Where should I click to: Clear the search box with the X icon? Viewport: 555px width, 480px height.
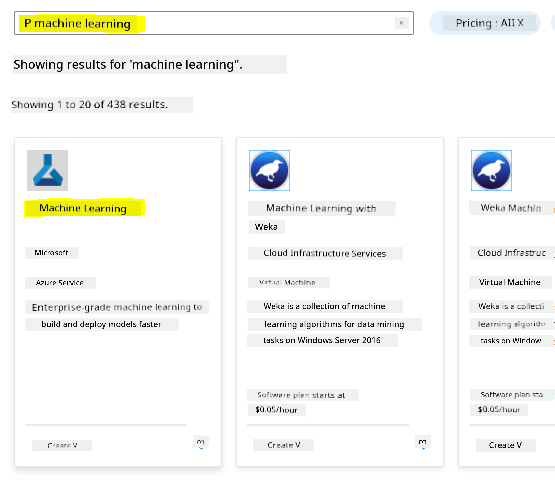(401, 23)
